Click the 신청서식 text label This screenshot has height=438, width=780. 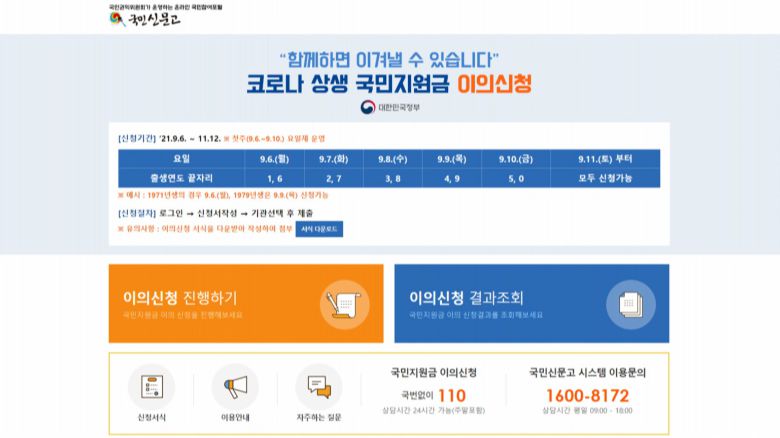coord(150,416)
